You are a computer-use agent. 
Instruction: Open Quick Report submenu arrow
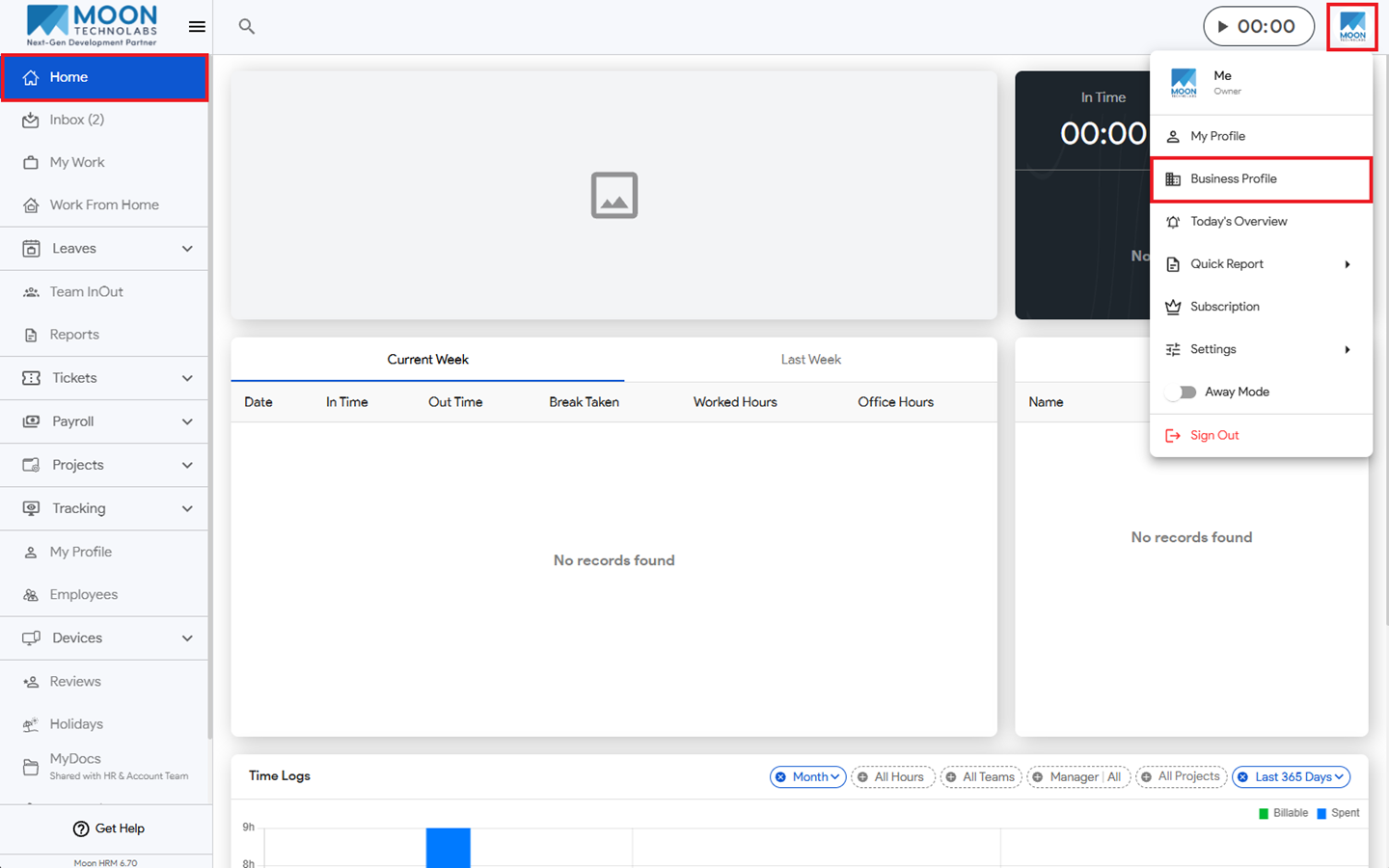coord(1348,264)
